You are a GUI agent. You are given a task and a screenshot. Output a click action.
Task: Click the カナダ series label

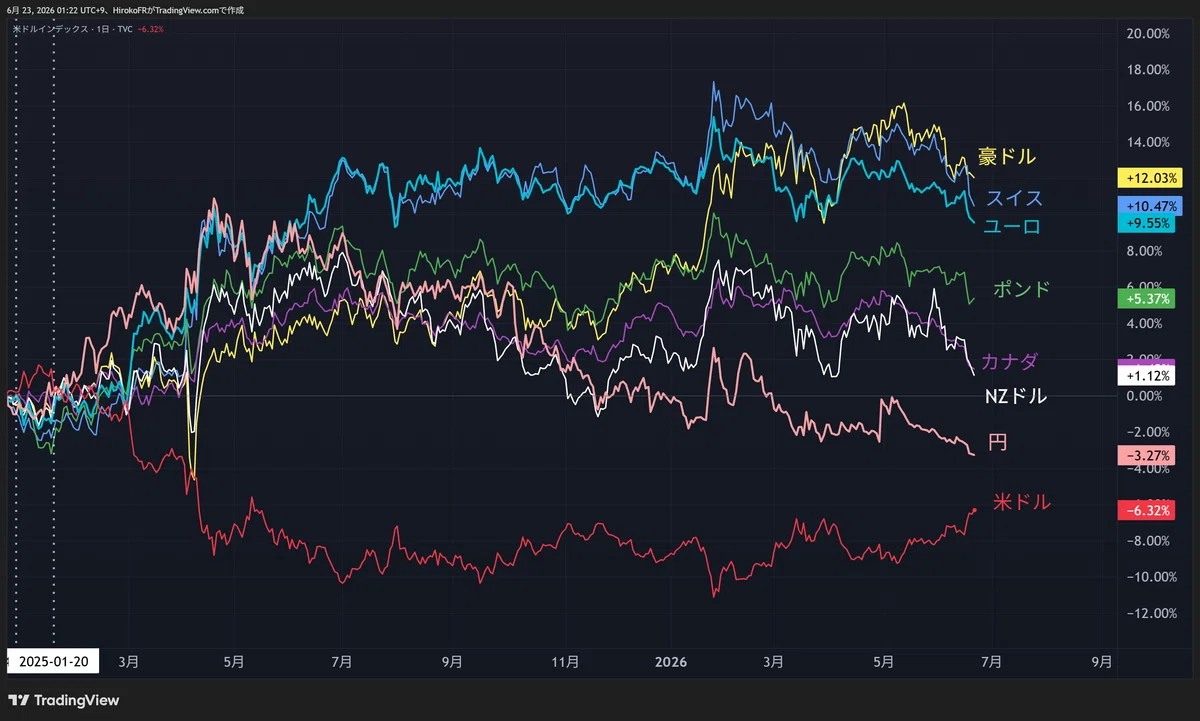(x=1009, y=361)
